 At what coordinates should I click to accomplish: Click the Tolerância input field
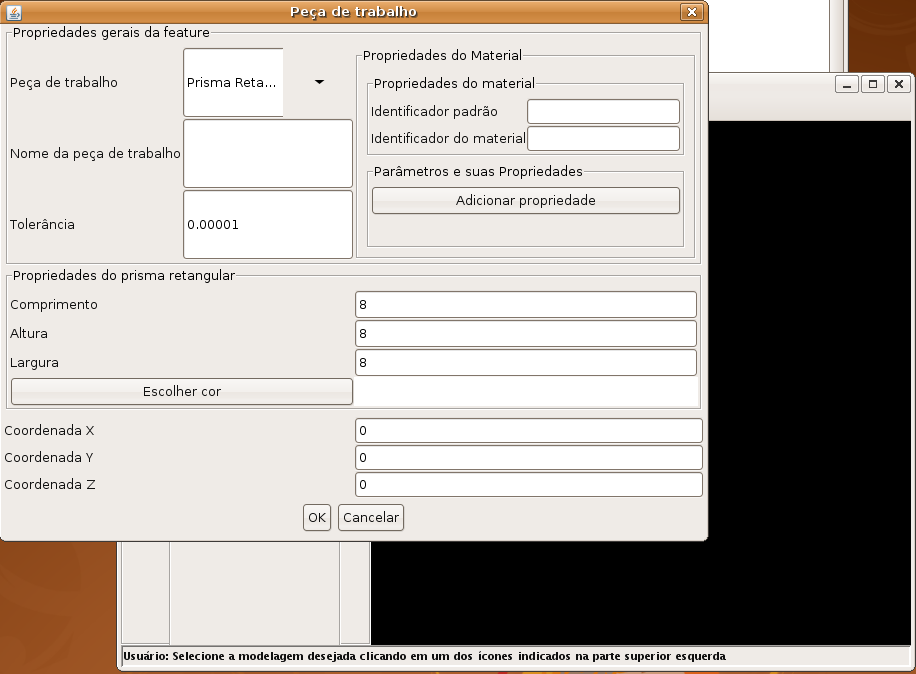click(x=267, y=224)
